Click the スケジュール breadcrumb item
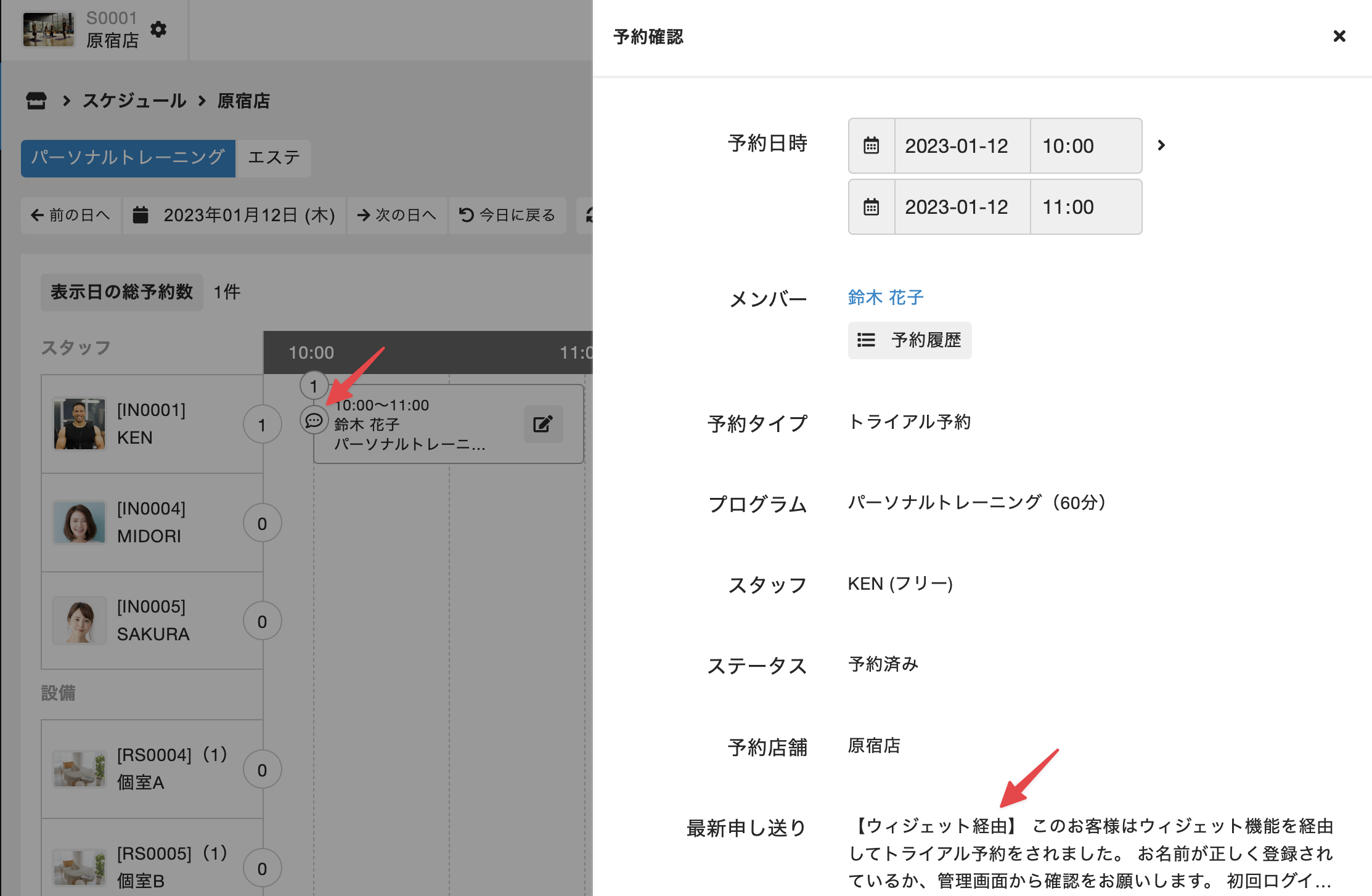Screen dimensions: 1372x896 point(134,100)
